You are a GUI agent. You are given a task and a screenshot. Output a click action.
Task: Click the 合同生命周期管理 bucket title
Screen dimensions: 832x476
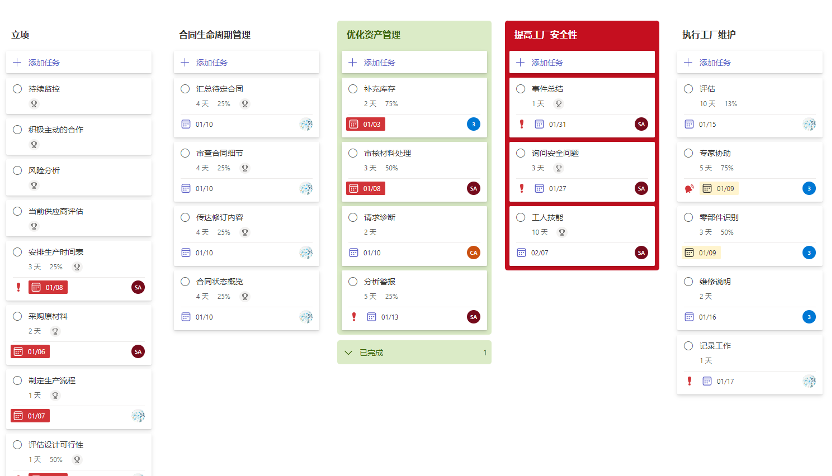pos(215,35)
